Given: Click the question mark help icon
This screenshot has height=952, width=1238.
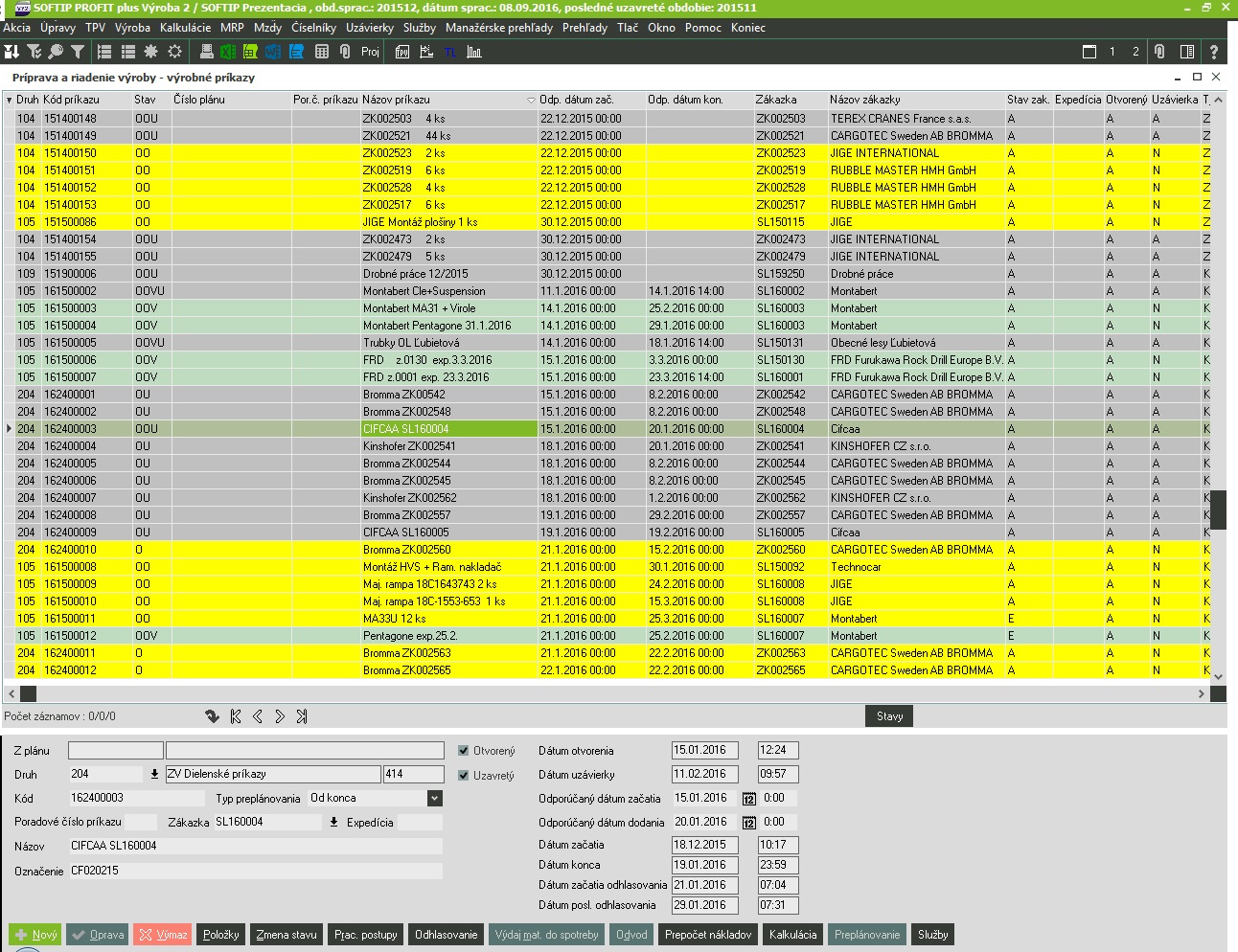Looking at the screenshot, I should (x=1213, y=52).
